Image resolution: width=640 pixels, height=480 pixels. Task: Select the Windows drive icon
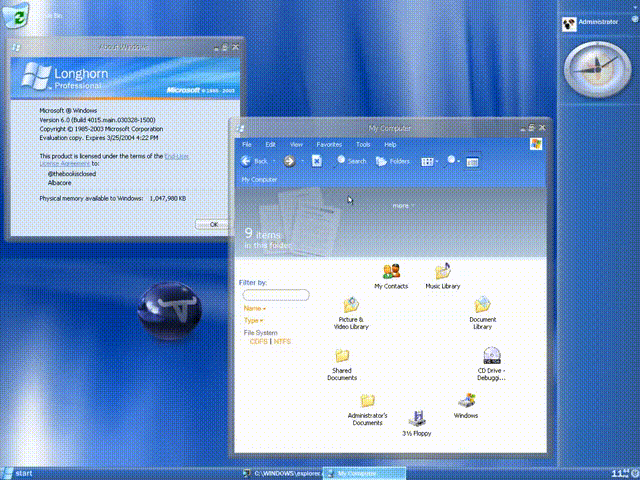(466, 406)
